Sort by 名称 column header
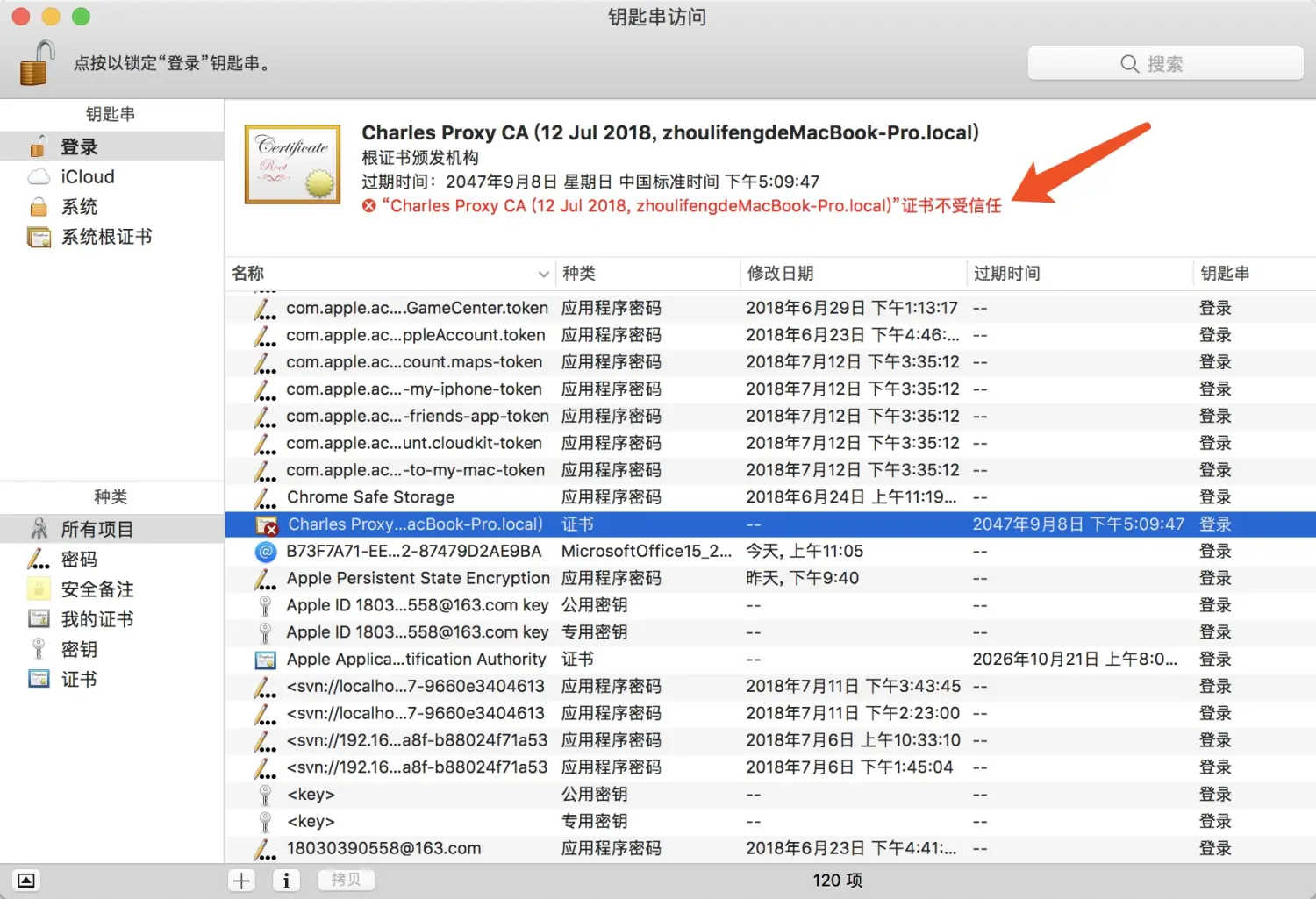Viewport: 1316px width, 899px height. coord(390,274)
